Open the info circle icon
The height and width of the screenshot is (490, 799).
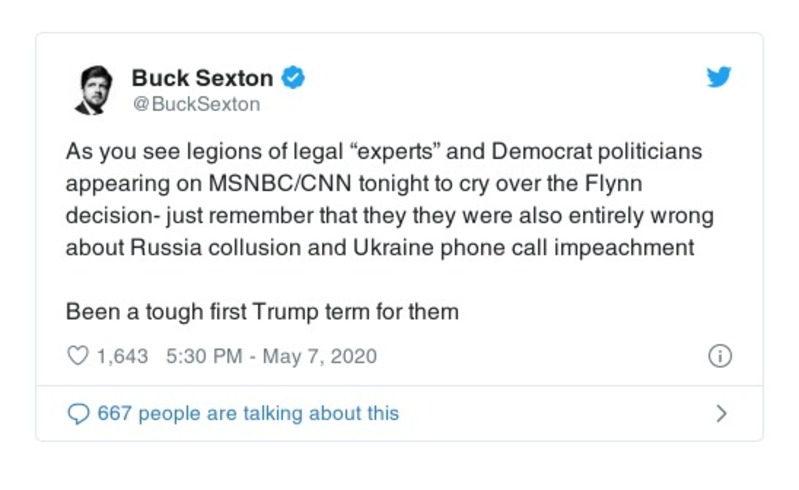pos(719,356)
